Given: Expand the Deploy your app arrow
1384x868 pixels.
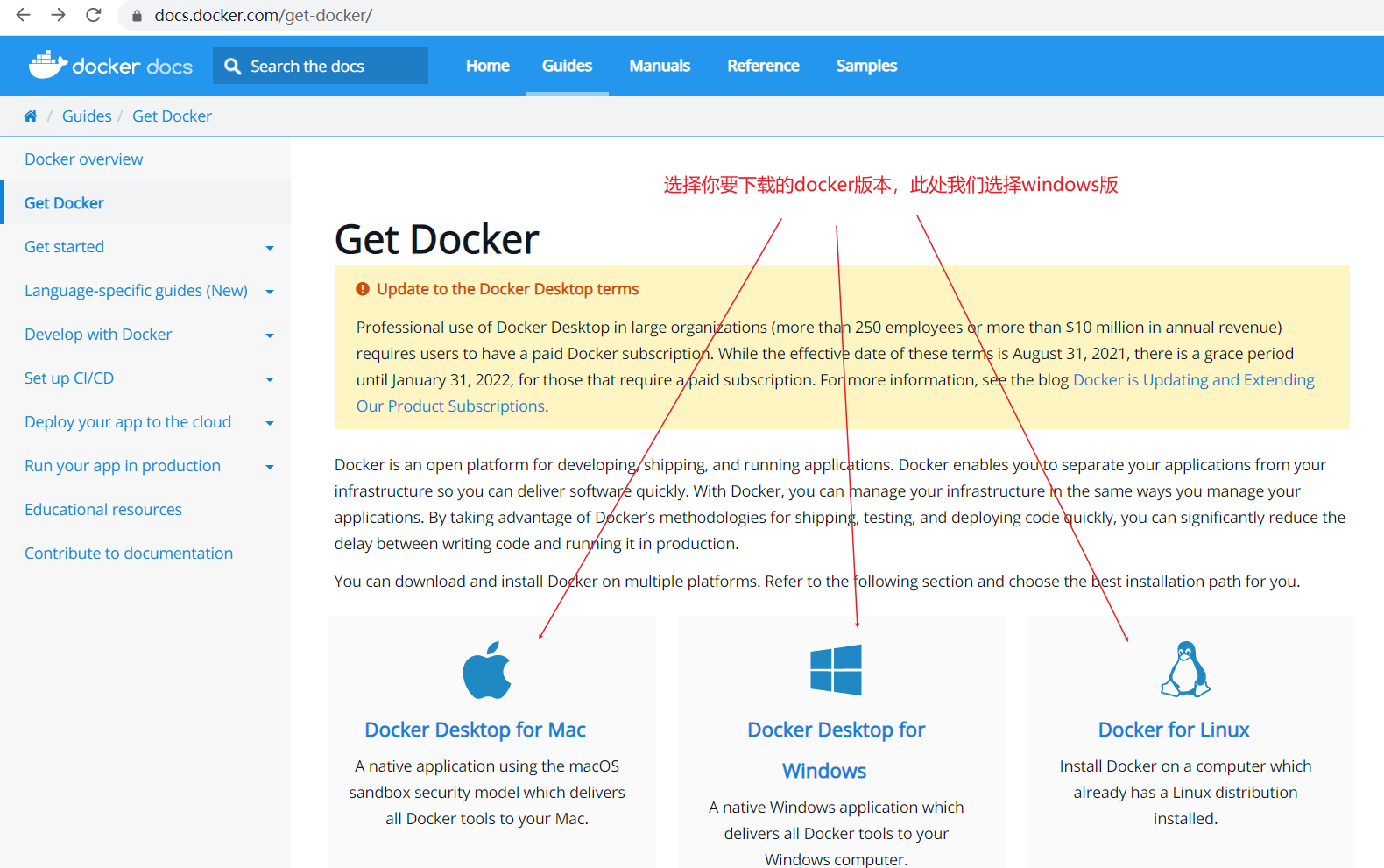Looking at the screenshot, I should click(270, 423).
